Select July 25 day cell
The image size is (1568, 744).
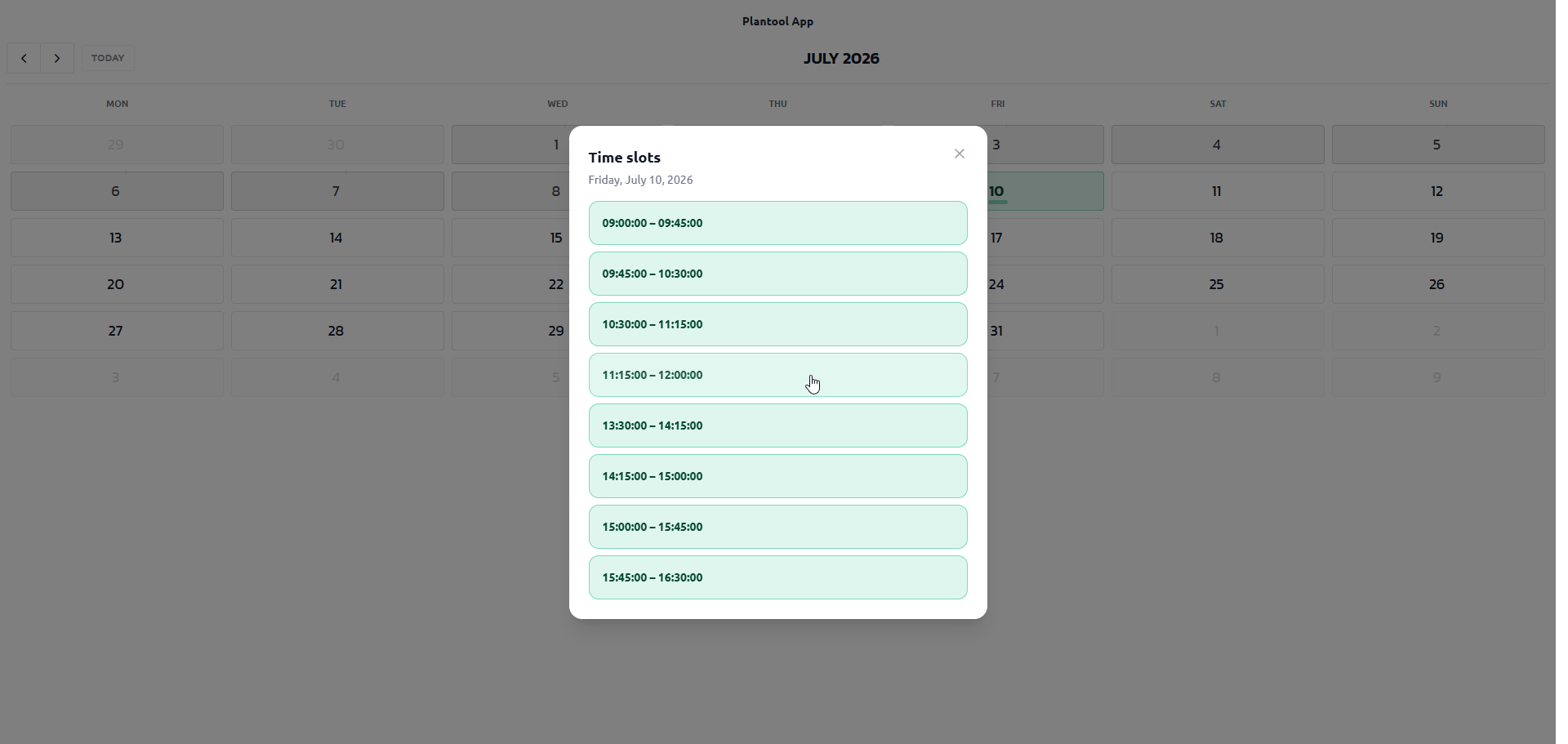(1218, 284)
